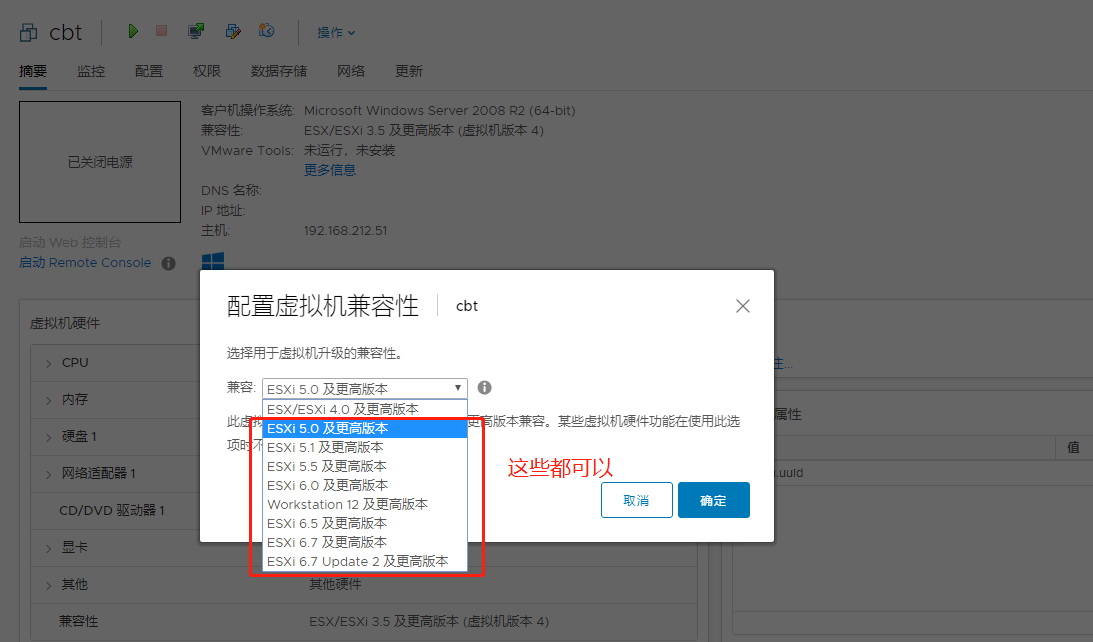
Task: Expand the 网络适配器 1 row
Action: click(x=49, y=474)
